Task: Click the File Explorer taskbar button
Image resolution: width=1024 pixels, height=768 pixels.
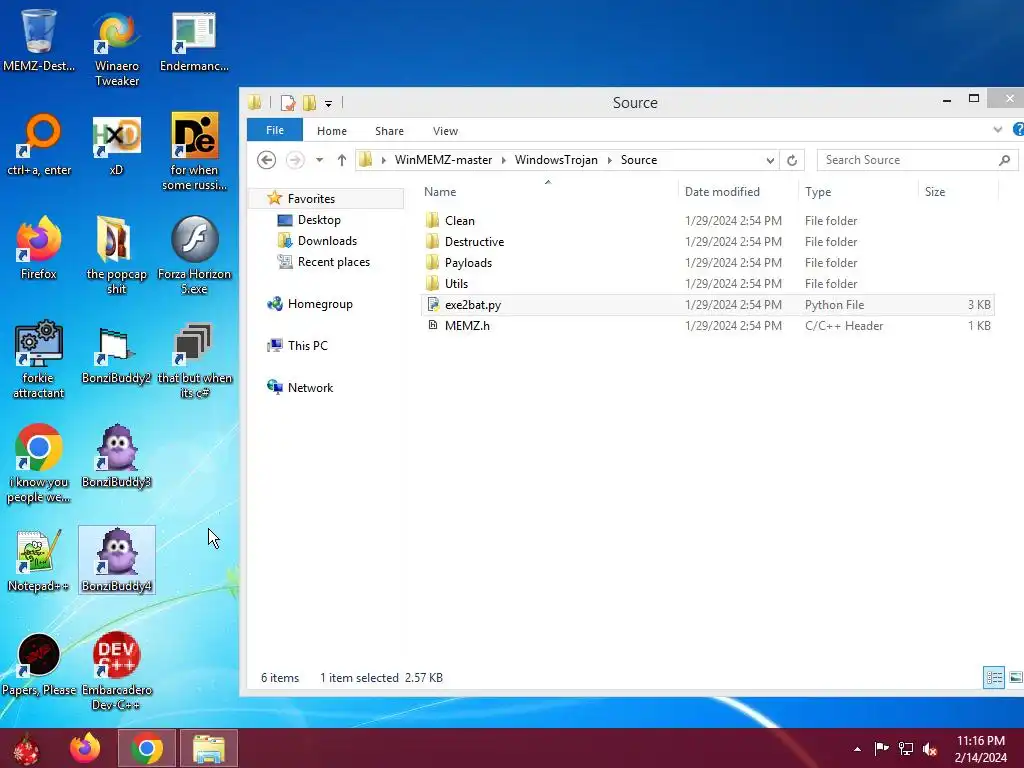Action: tap(209, 748)
